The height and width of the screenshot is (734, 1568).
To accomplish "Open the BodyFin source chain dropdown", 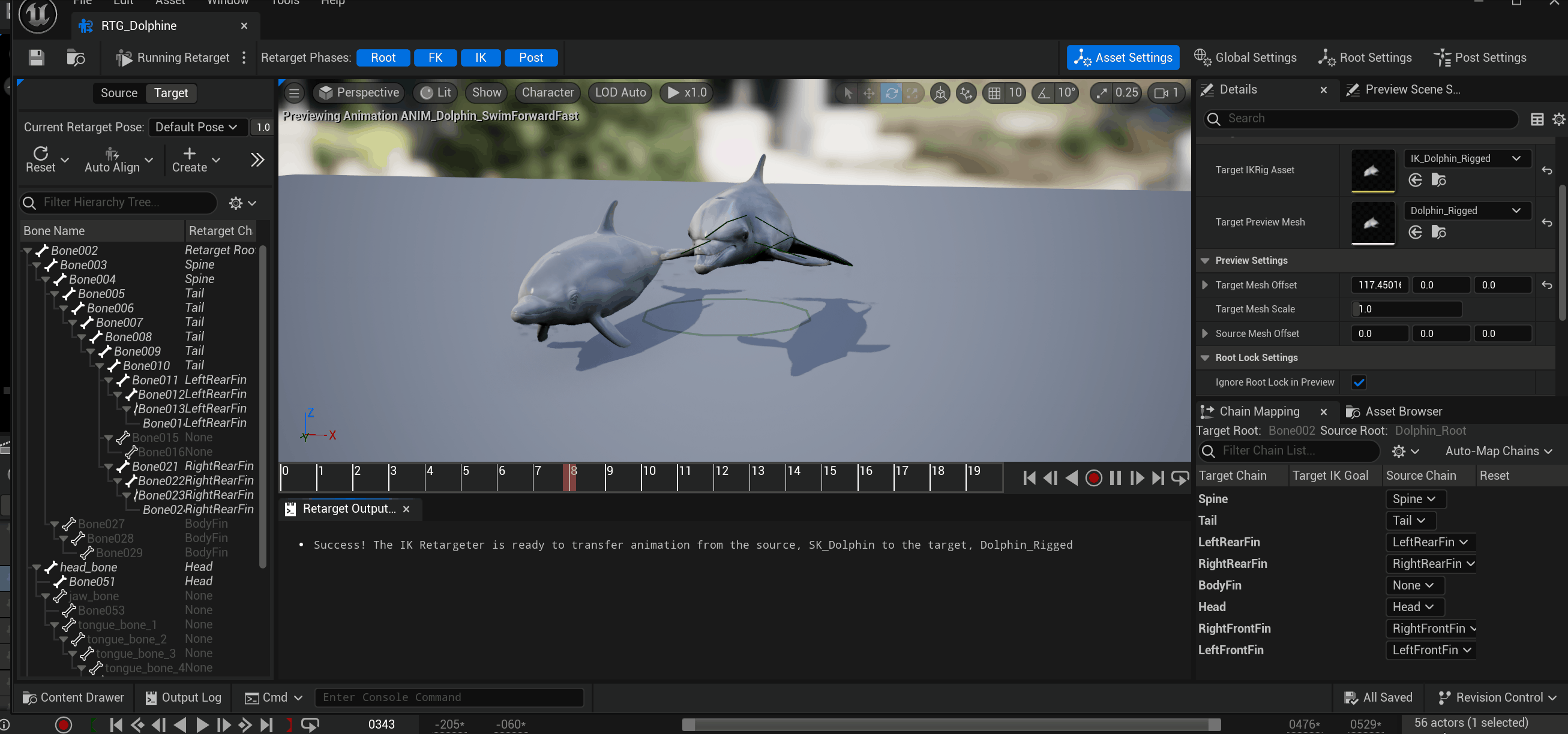I will 1413,585.
